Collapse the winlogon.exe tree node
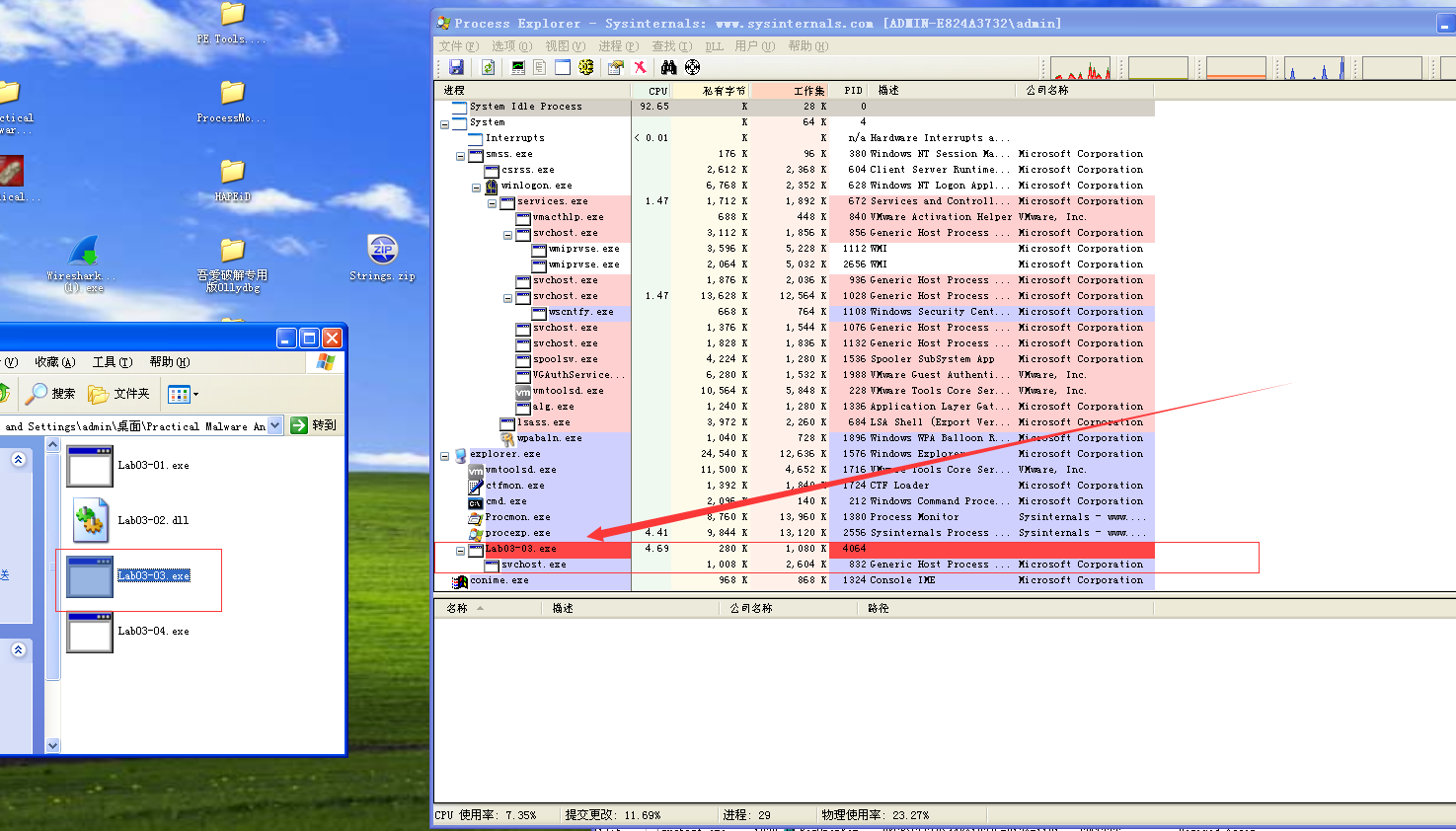 tap(476, 187)
